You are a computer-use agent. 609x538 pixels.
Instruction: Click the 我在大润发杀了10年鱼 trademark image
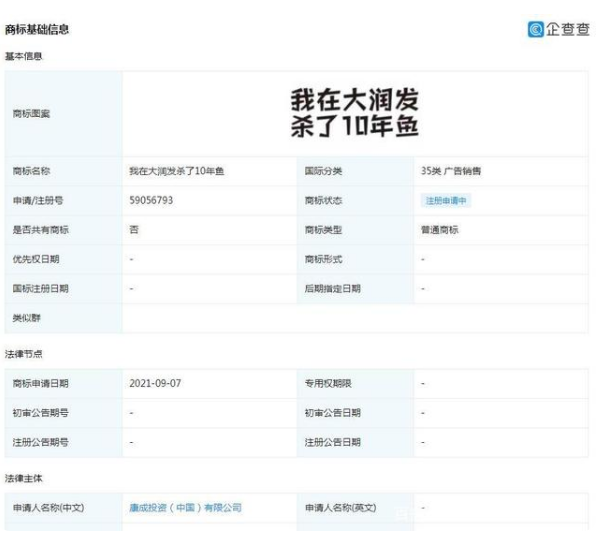click(354, 113)
